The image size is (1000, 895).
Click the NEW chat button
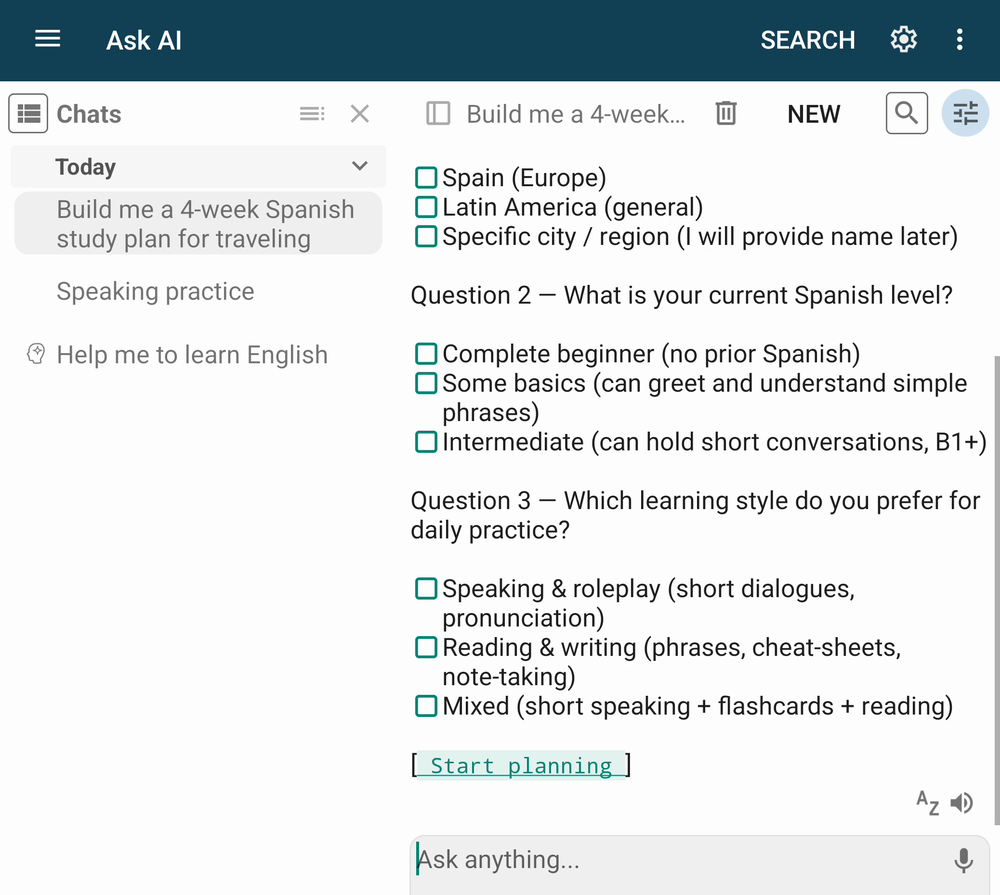point(813,114)
